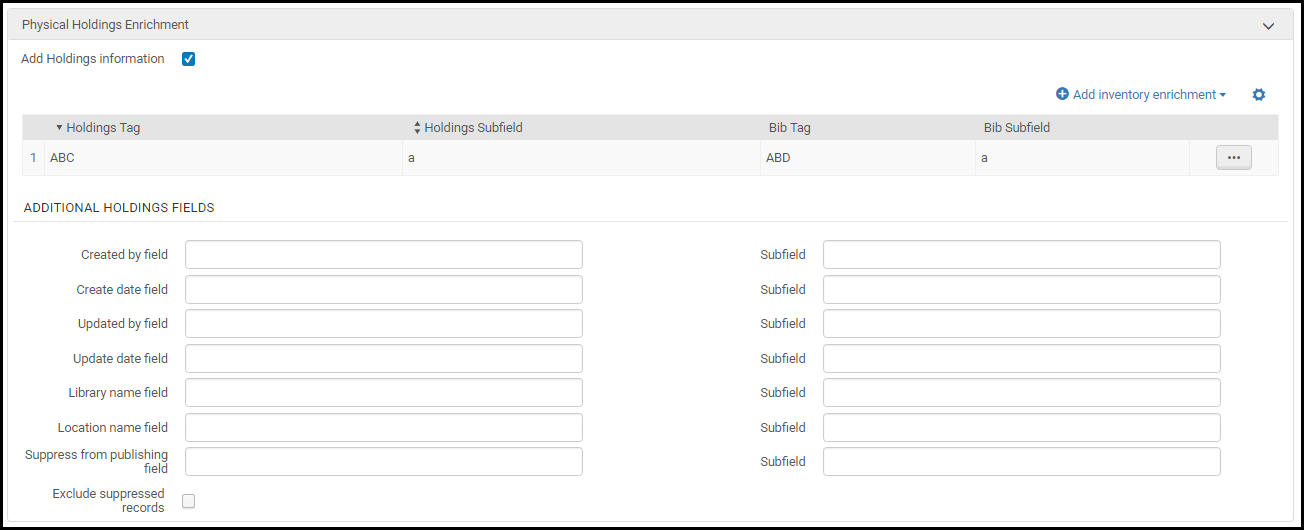This screenshot has width=1304, height=530.
Task: Open the row actions ellipsis button
Action: [x=1233, y=158]
